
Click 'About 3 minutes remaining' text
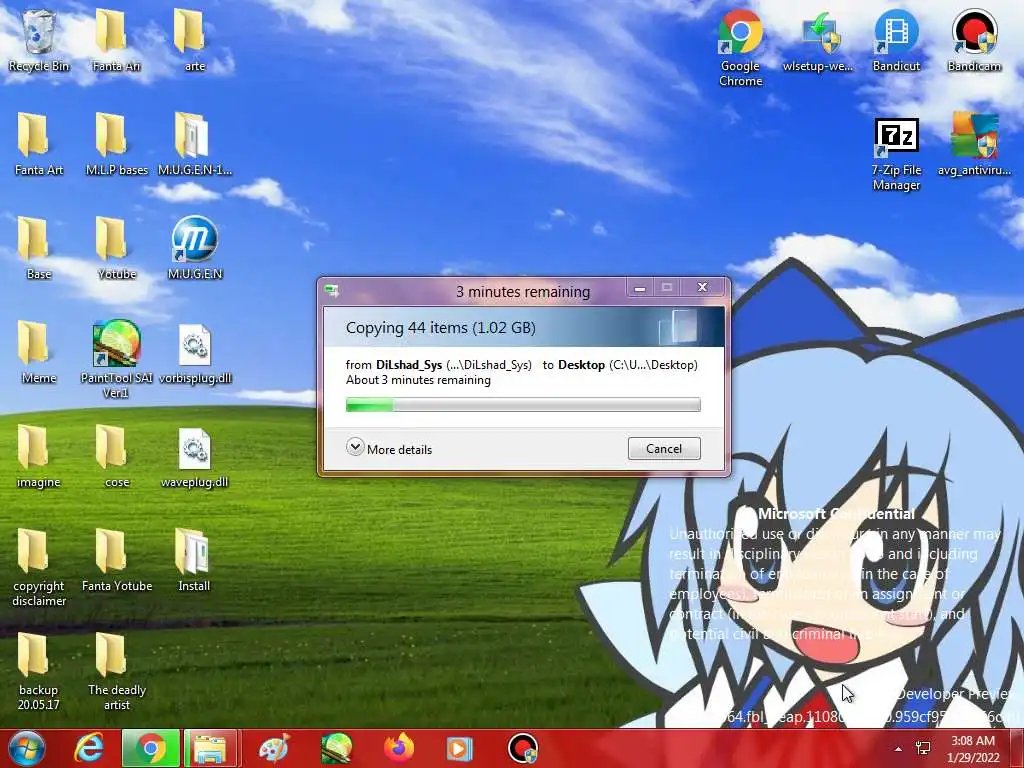418,380
